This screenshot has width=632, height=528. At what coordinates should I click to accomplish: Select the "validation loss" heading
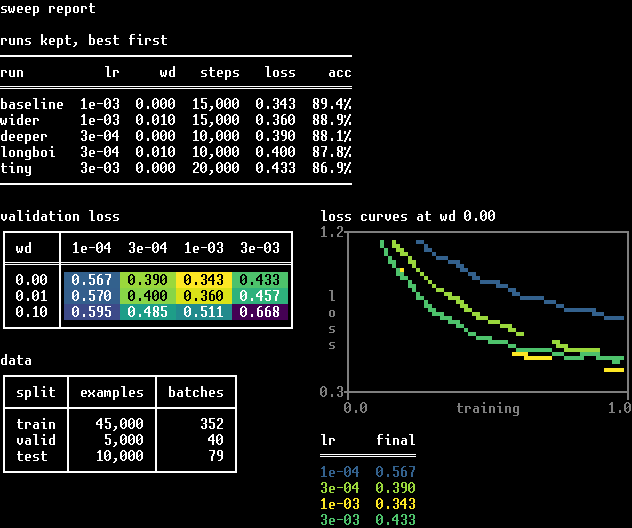click(x=60, y=216)
